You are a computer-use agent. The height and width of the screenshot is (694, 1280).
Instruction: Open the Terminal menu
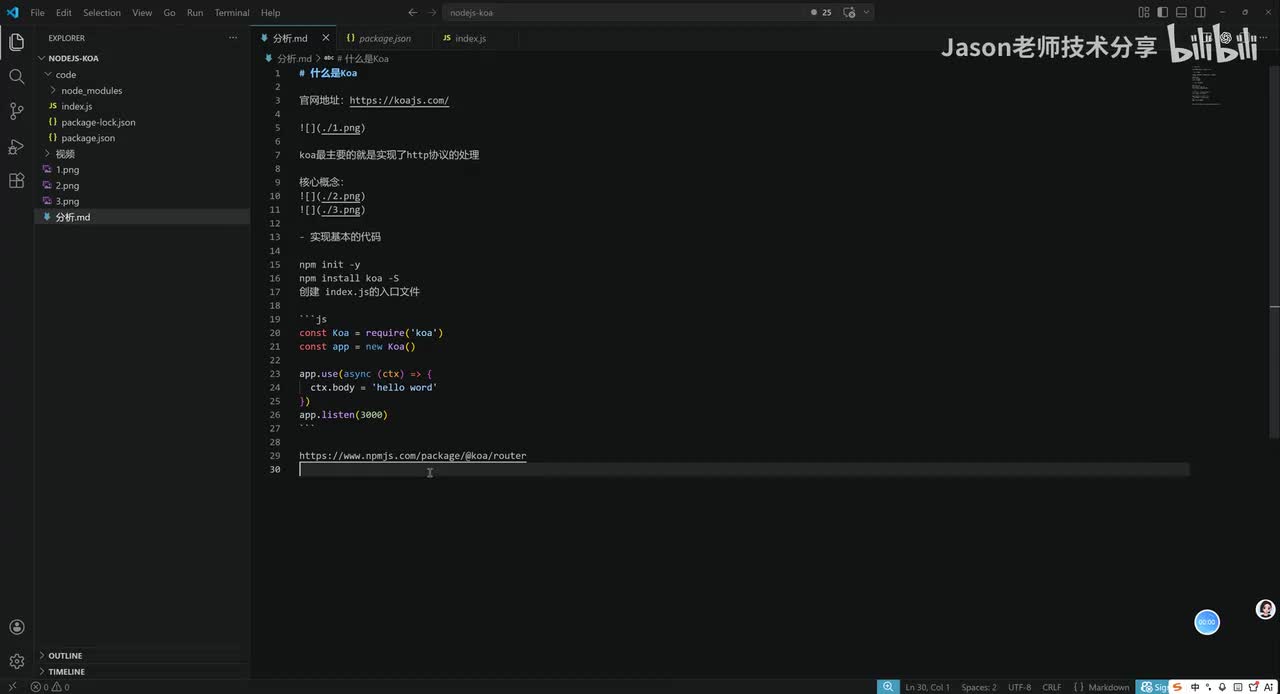(x=232, y=13)
